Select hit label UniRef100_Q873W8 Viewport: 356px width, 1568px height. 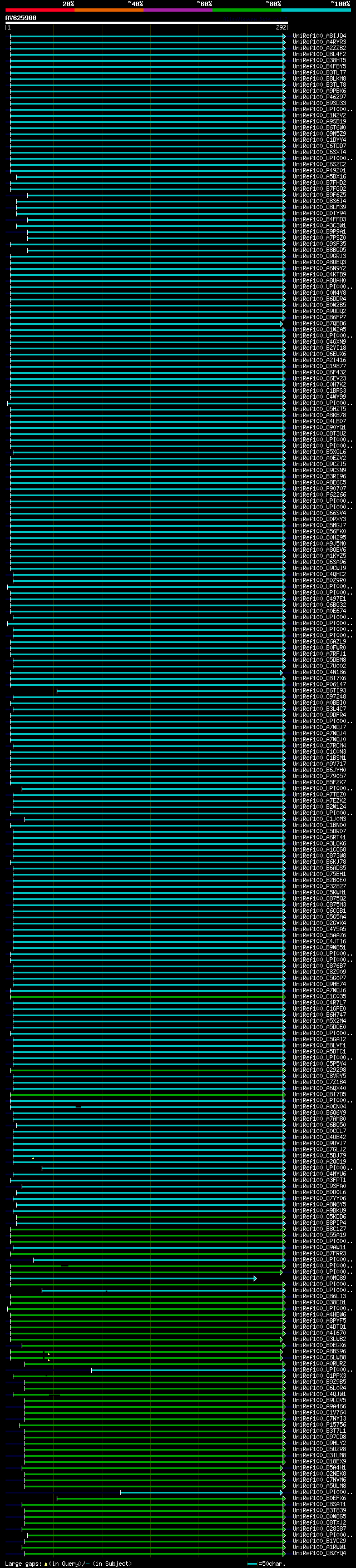tap(319, 855)
